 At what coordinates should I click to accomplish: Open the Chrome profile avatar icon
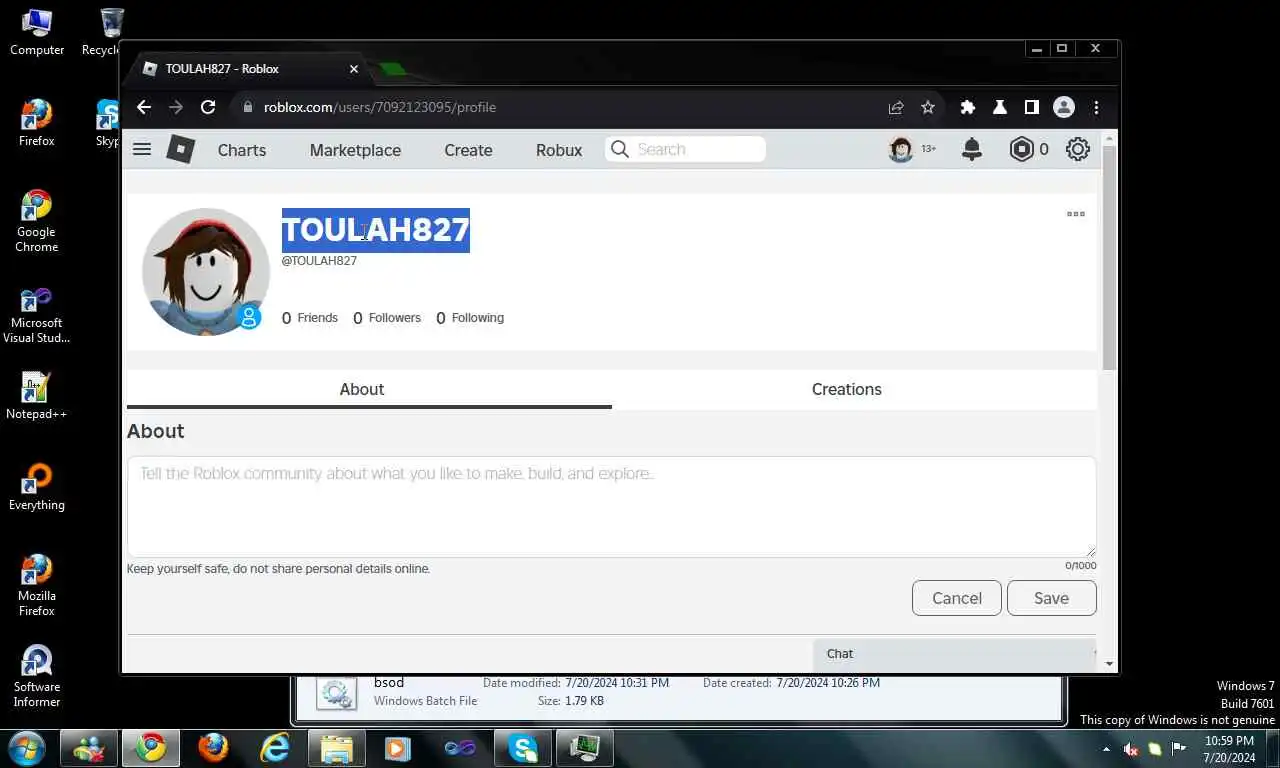tap(1064, 107)
